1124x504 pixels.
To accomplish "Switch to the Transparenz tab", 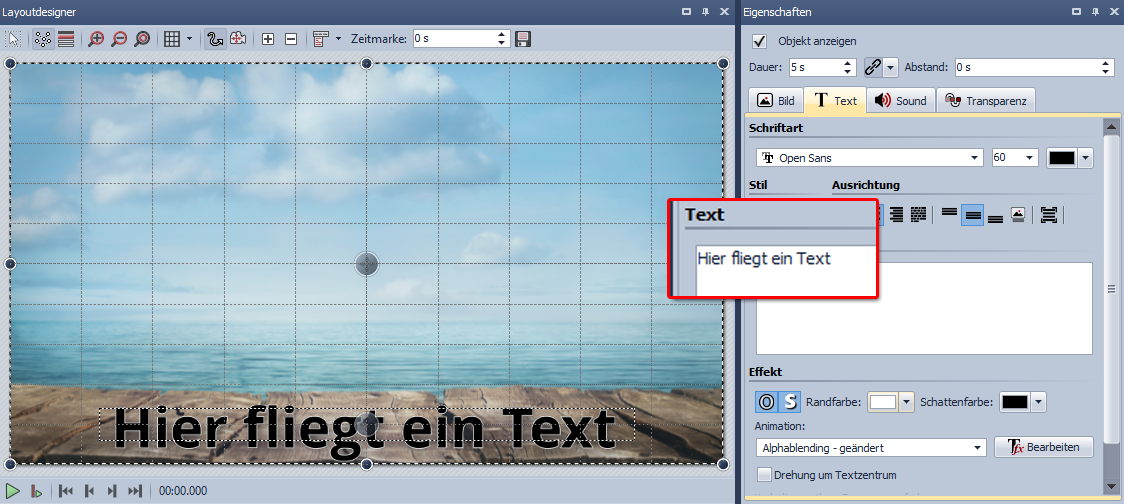I will (986, 101).
